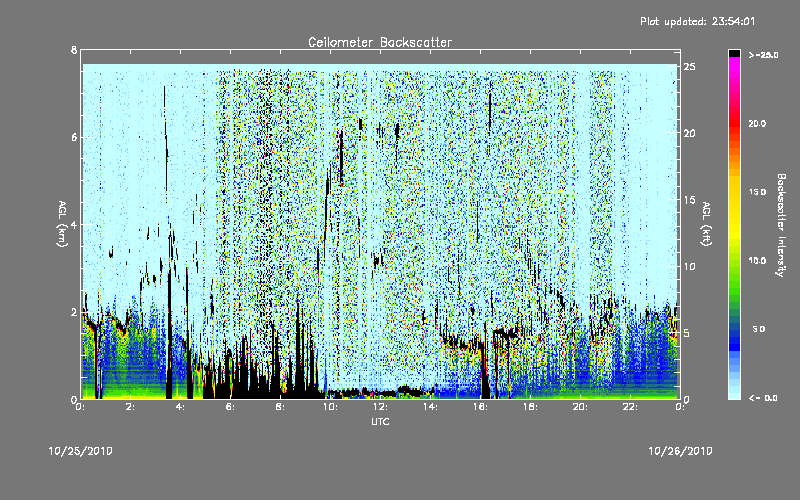This screenshot has height=500, width=800.
Task: Select the '22:' hour tick on the UTC axis
Action: click(x=630, y=407)
